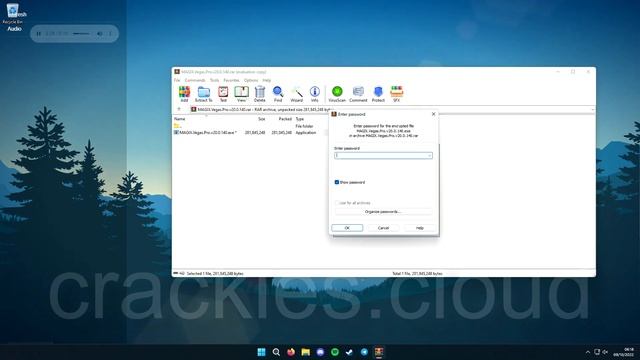640x360 pixels.
Task: Click Cancel in the Enter password dialog
Action: tap(383, 228)
